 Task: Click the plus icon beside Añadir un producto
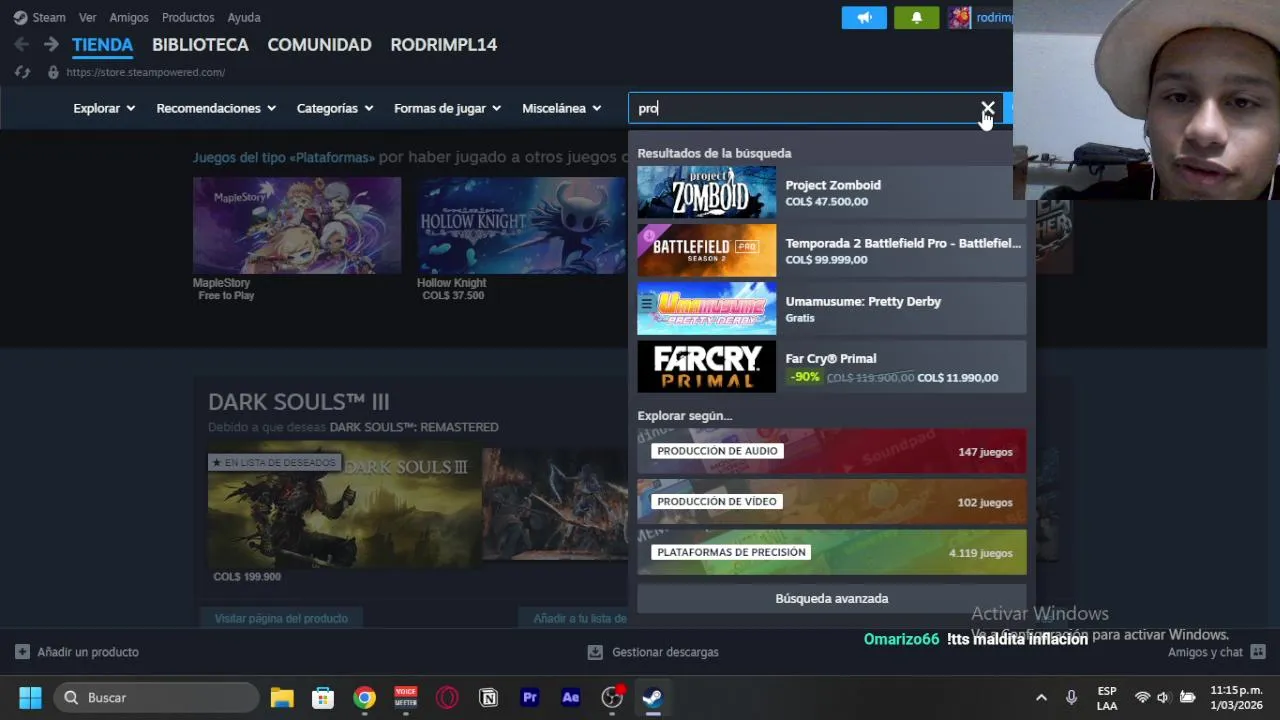coord(22,652)
